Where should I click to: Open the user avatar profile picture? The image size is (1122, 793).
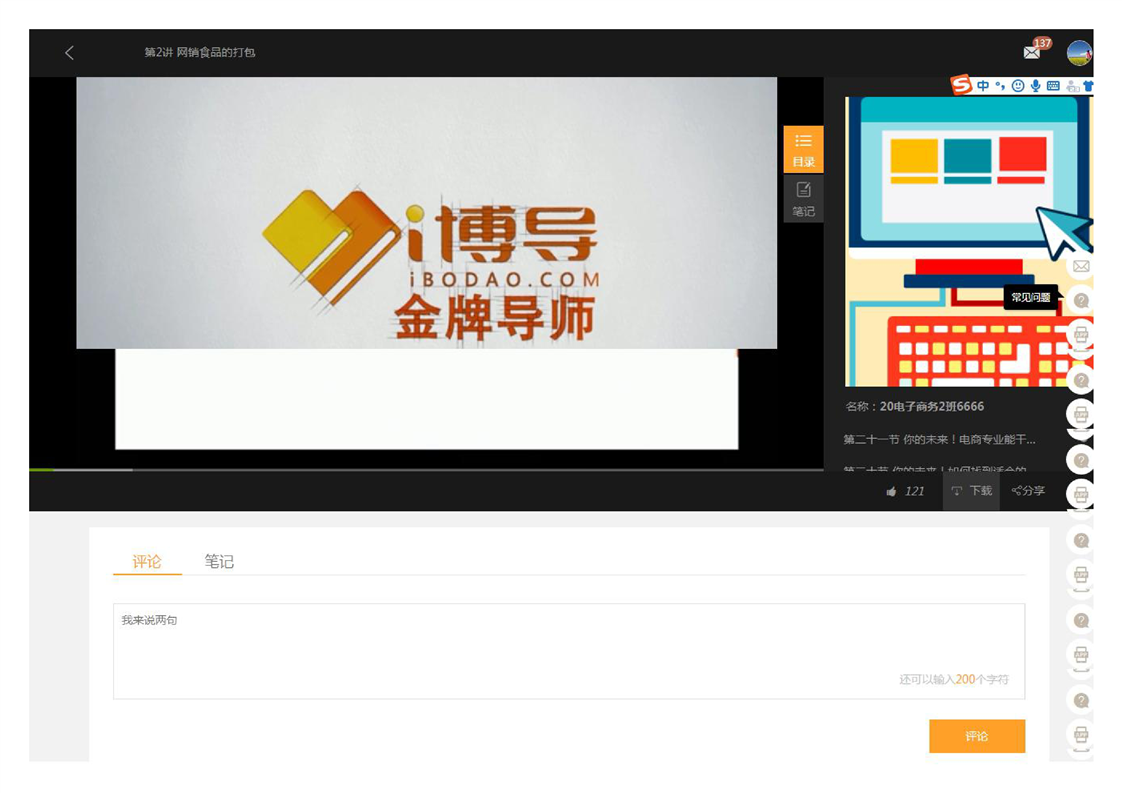click(1079, 53)
